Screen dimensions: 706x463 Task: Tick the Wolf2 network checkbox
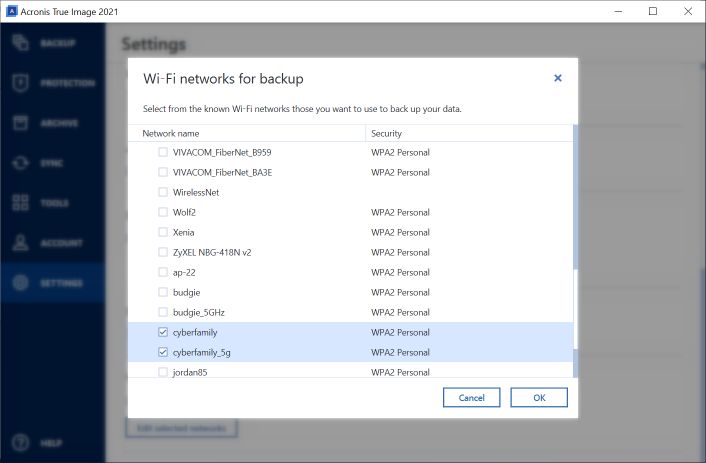[x=163, y=212]
